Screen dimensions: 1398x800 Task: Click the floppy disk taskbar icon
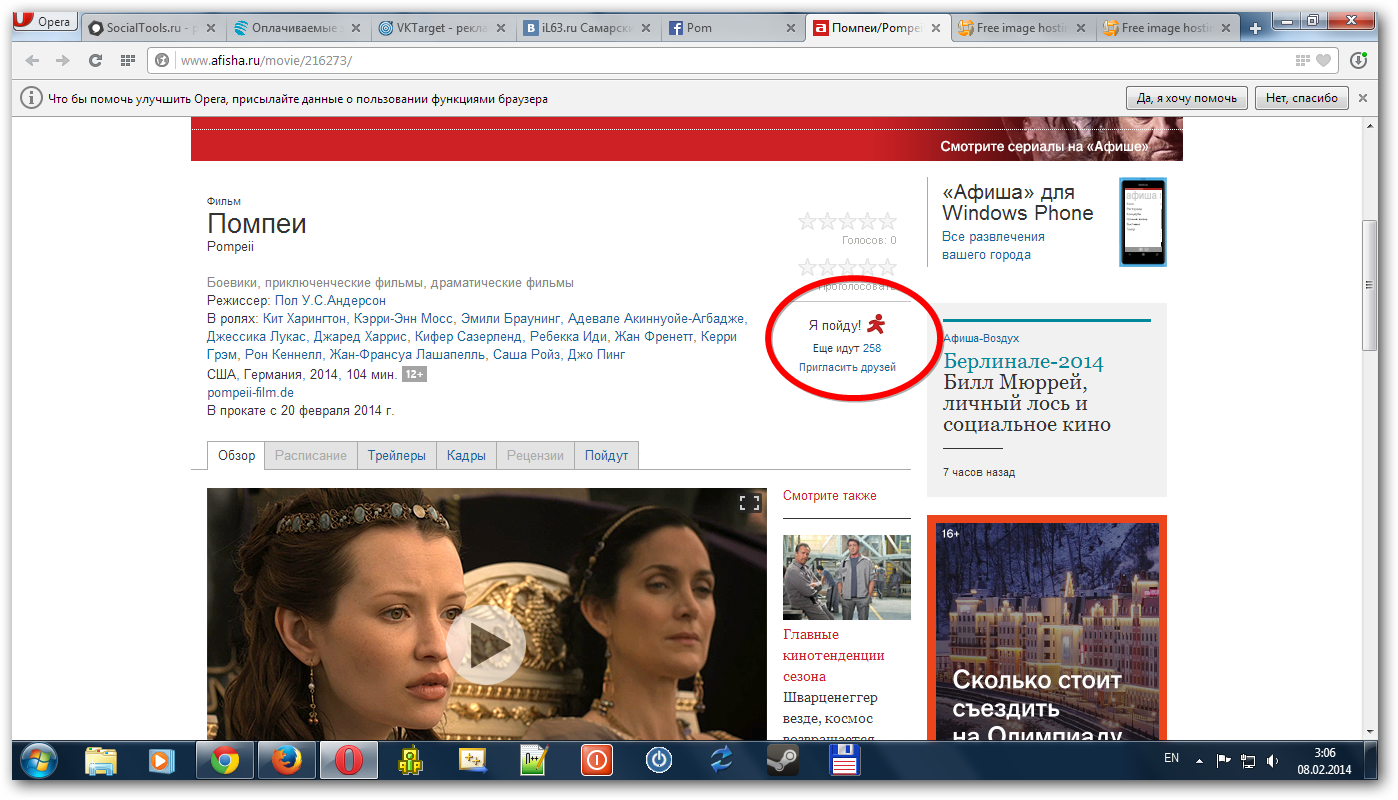(x=844, y=762)
